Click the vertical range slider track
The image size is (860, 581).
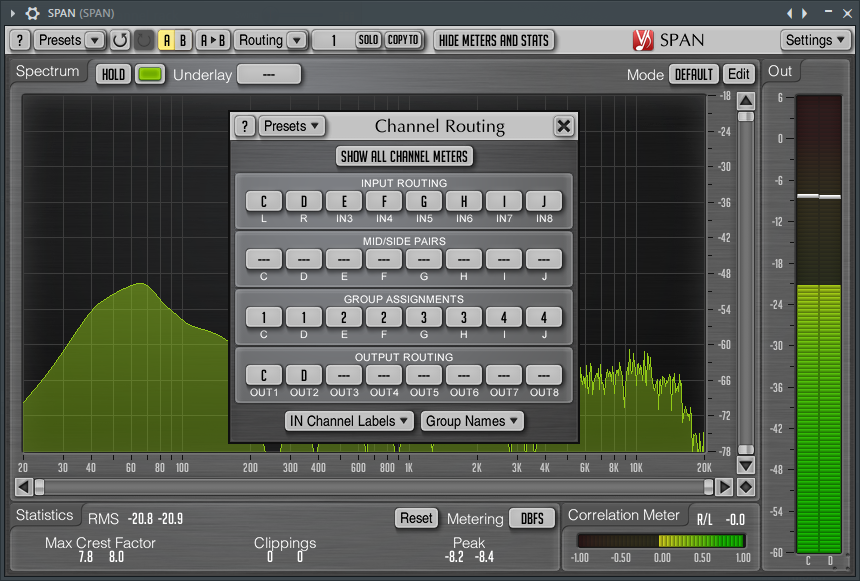coord(746,283)
